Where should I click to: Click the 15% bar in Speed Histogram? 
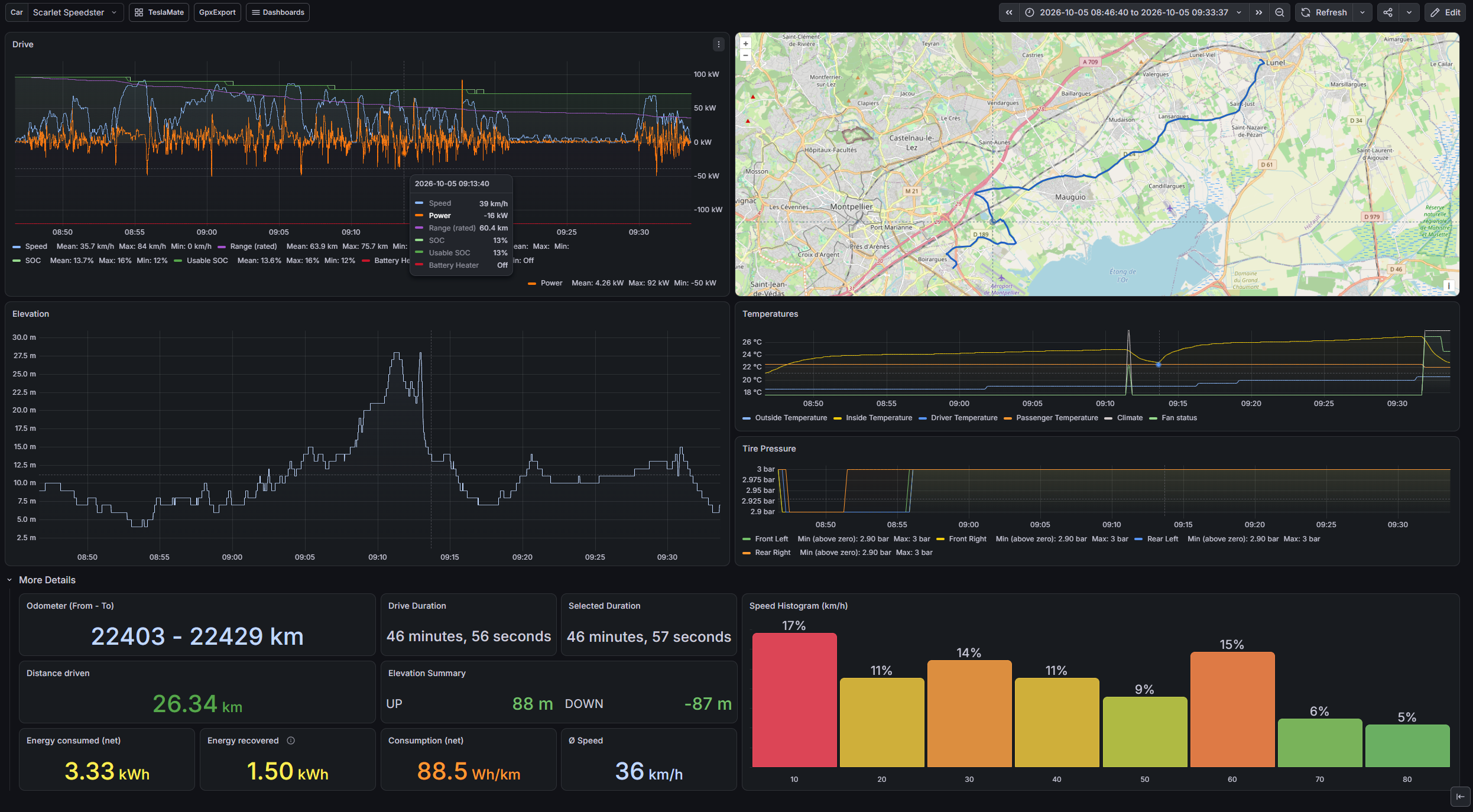coord(1232,710)
